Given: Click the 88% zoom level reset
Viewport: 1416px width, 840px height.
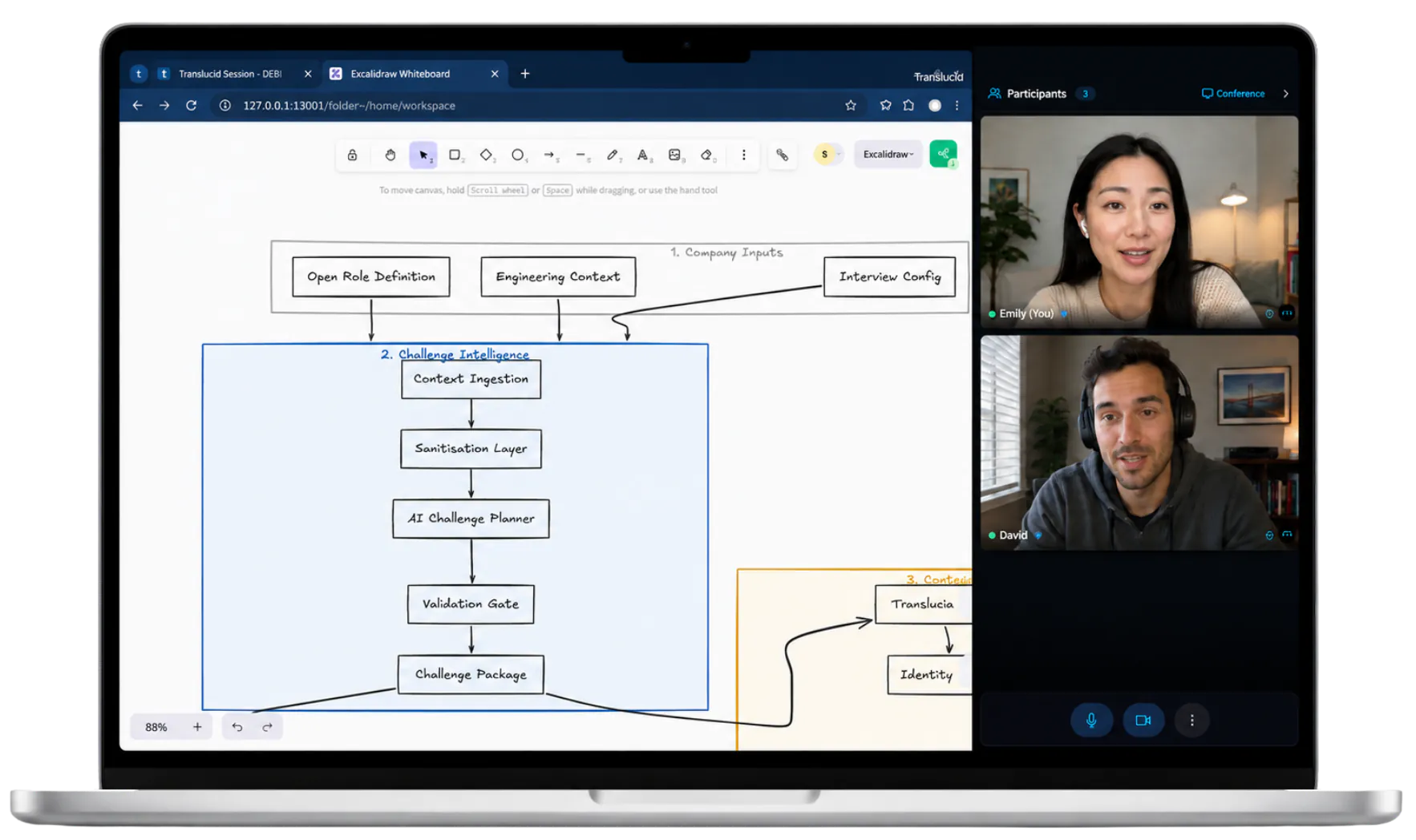Looking at the screenshot, I should (156, 727).
